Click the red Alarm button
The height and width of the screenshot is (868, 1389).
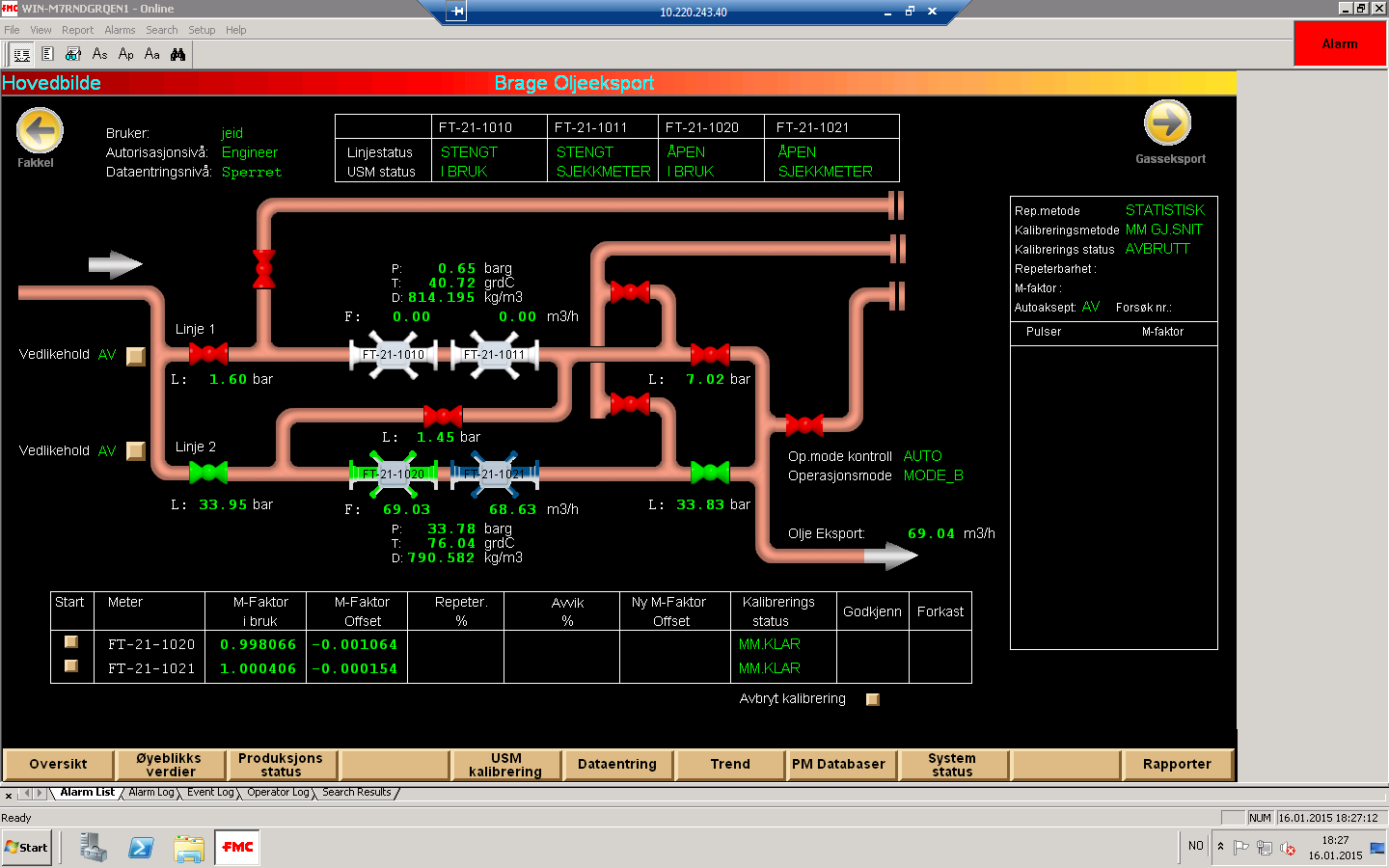[1340, 43]
